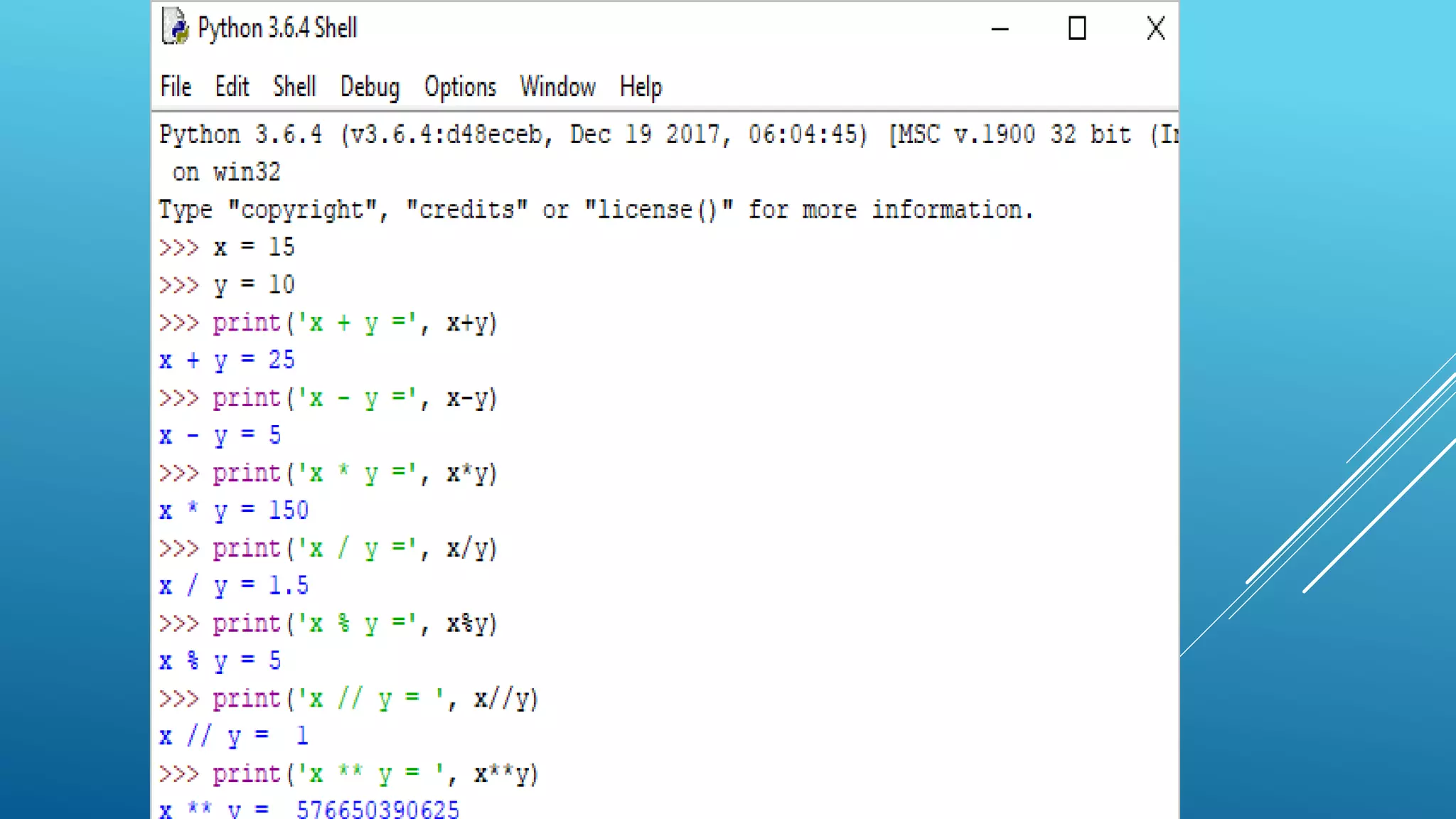Open the Options menu

click(460, 87)
